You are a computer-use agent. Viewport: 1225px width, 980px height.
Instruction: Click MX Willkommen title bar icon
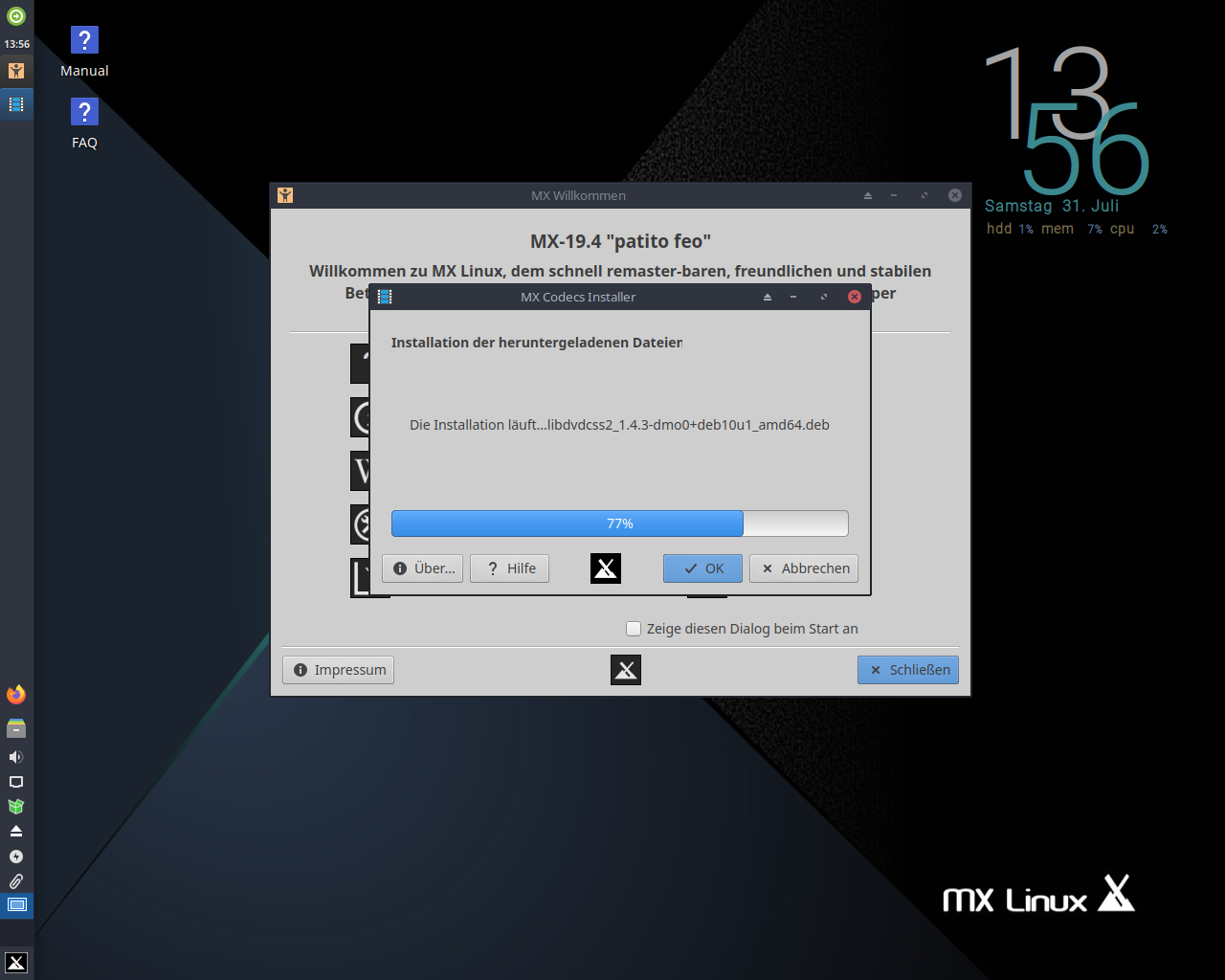click(x=285, y=195)
